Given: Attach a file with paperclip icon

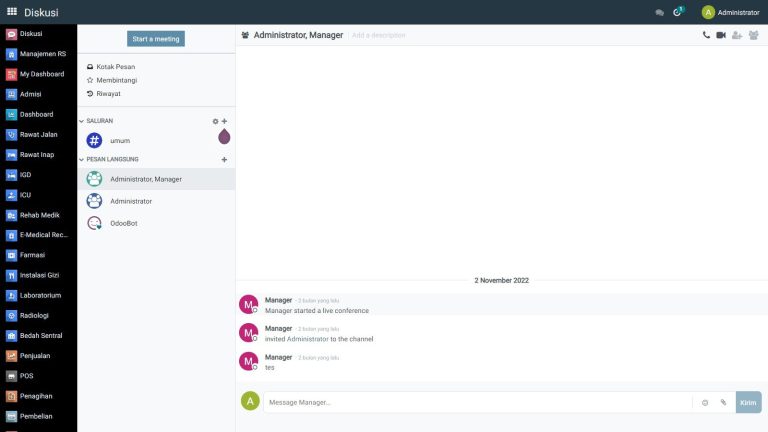Looking at the screenshot, I should click(x=723, y=403).
